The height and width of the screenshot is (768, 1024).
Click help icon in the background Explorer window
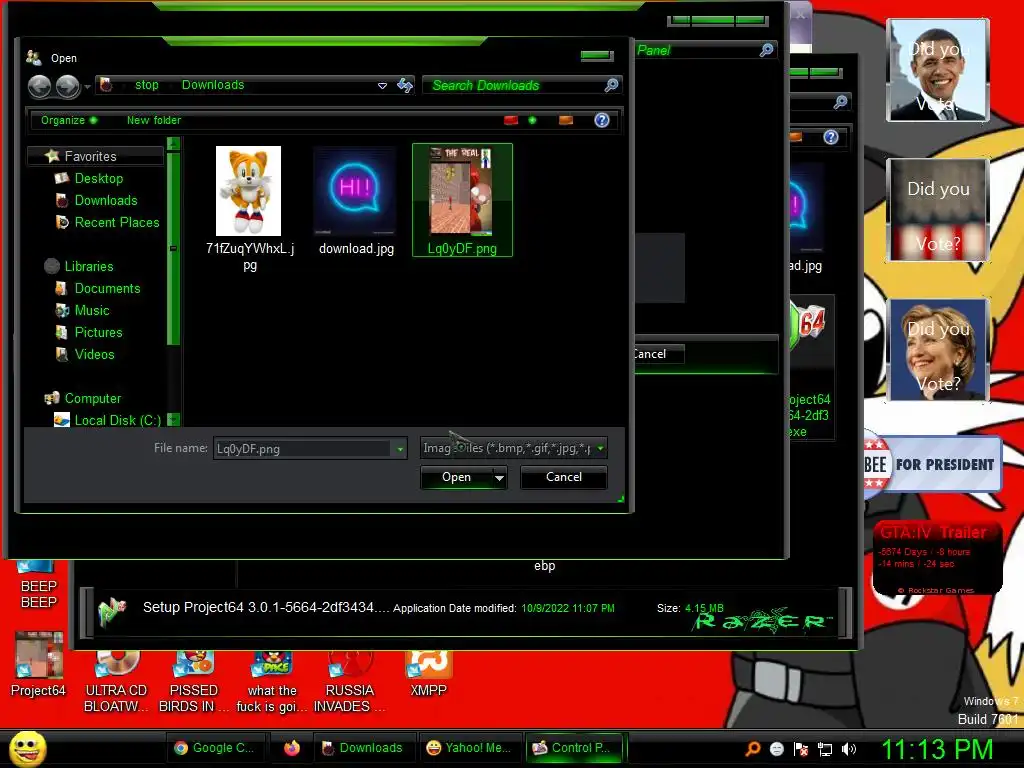pos(831,136)
